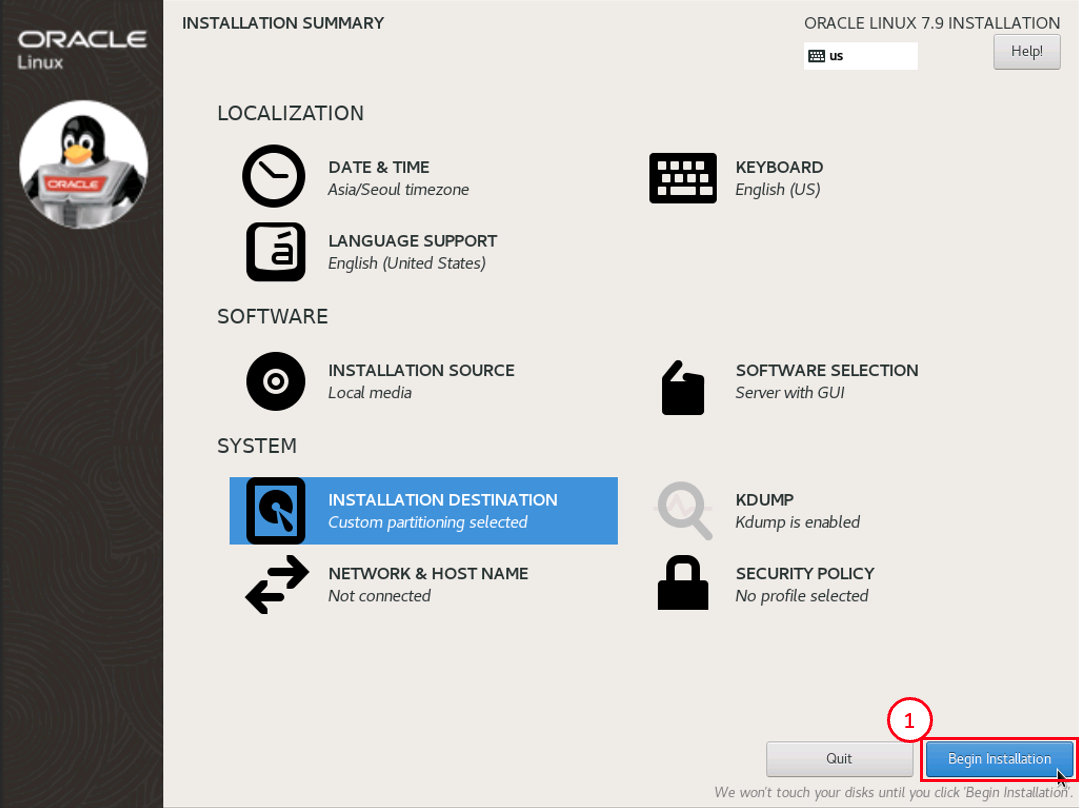Viewport: 1079px width, 808px height.
Task: Open Installation Source disc icon
Action: 275,381
